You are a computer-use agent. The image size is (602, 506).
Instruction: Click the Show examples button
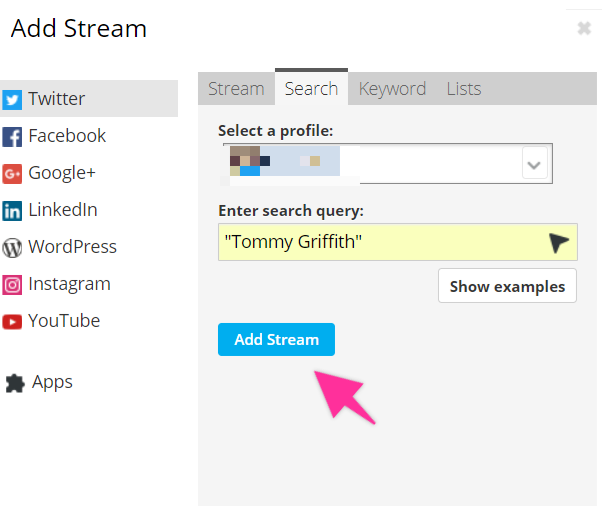tap(507, 286)
